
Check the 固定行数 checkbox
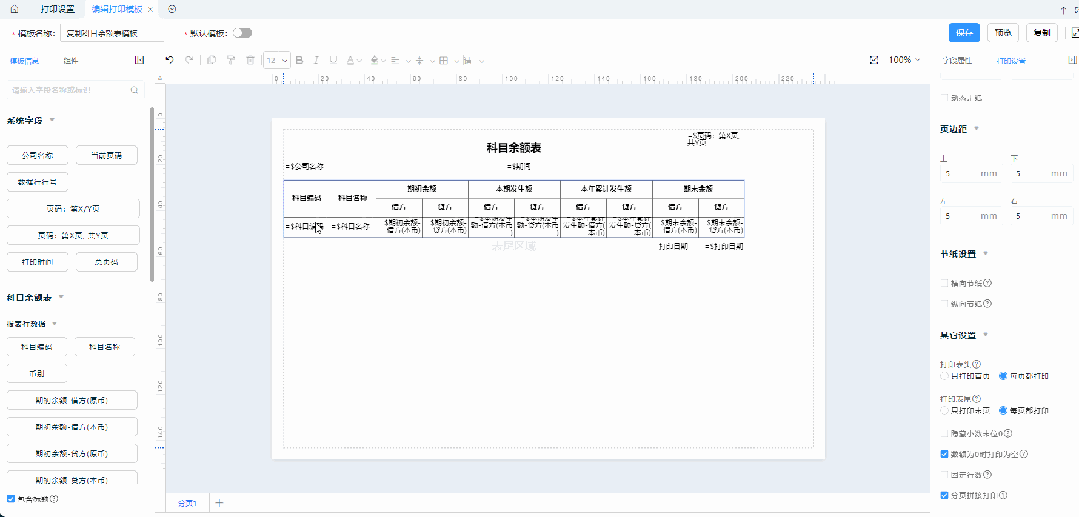(945, 474)
